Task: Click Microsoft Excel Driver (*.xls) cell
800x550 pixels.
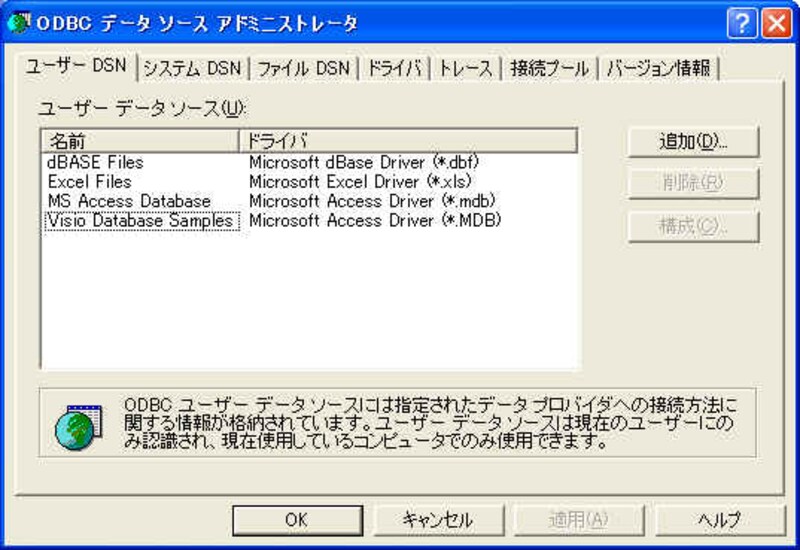Action: click(x=360, y=182)
